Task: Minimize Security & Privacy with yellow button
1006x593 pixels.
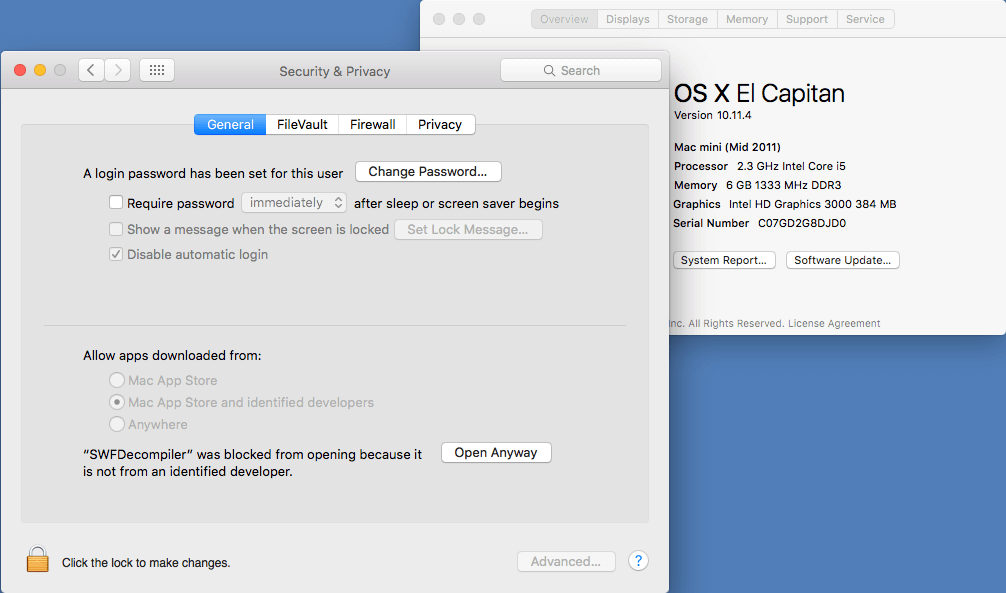Action: [40, 70]
